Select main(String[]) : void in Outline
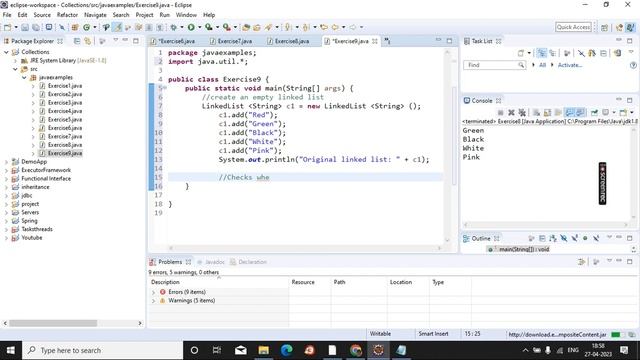Viewport: 640px width, 360px height. 524,249
